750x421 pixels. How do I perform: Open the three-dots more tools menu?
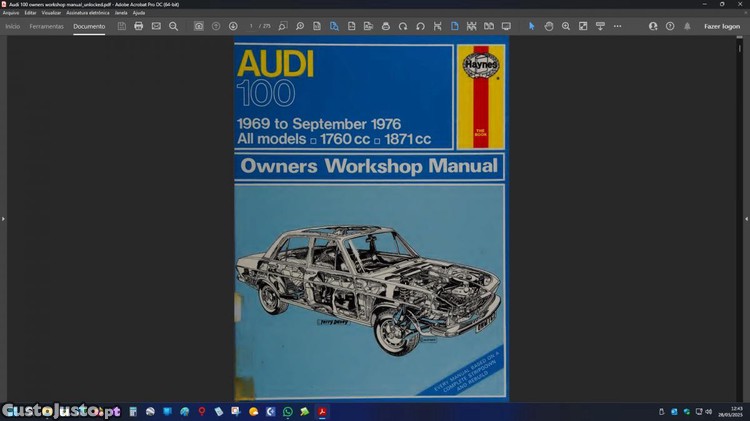pyautogui.click(x=617, y=26)
